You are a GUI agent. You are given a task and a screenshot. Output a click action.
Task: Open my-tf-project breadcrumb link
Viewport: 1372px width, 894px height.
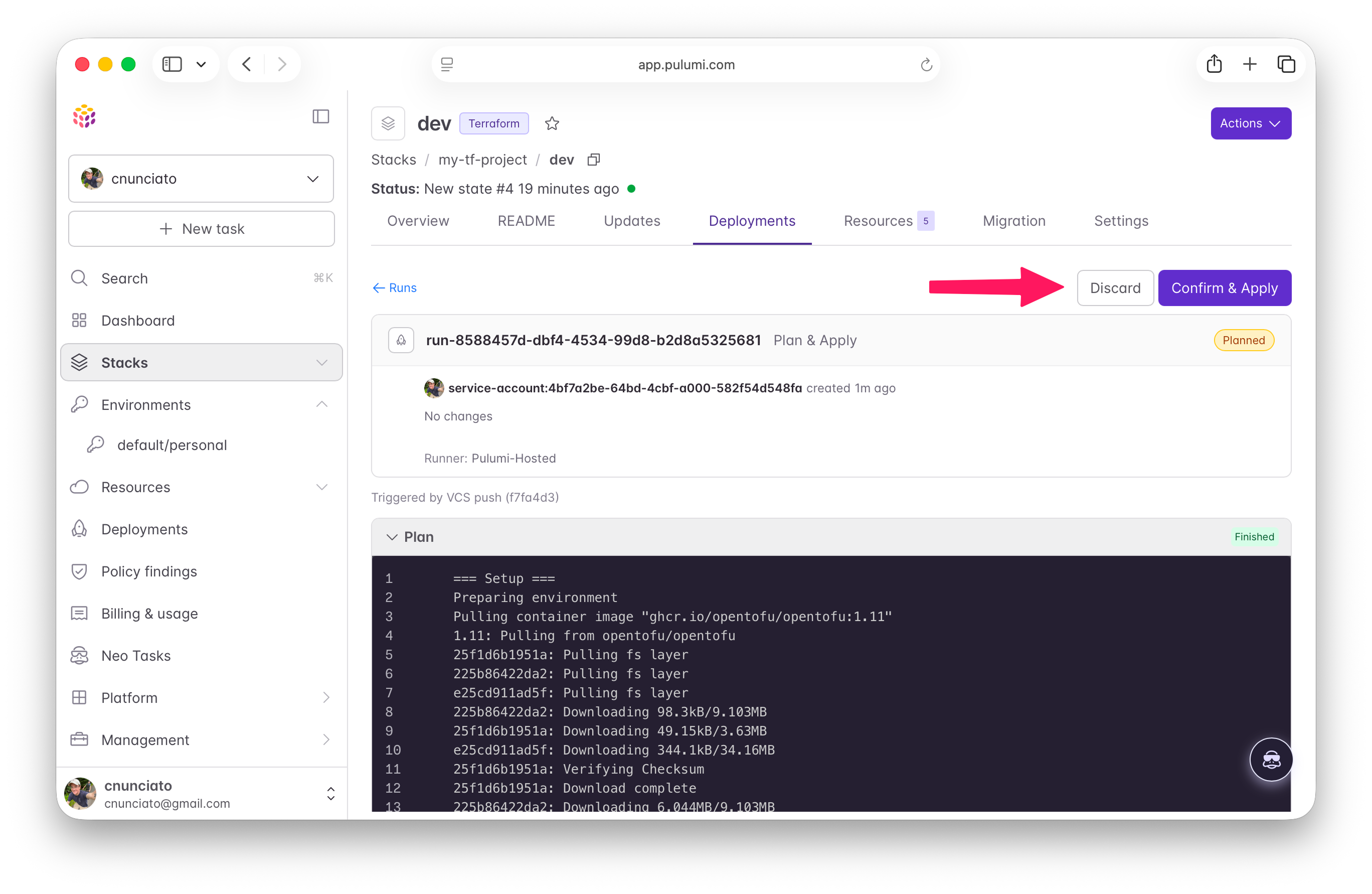(x=482, y=160)
